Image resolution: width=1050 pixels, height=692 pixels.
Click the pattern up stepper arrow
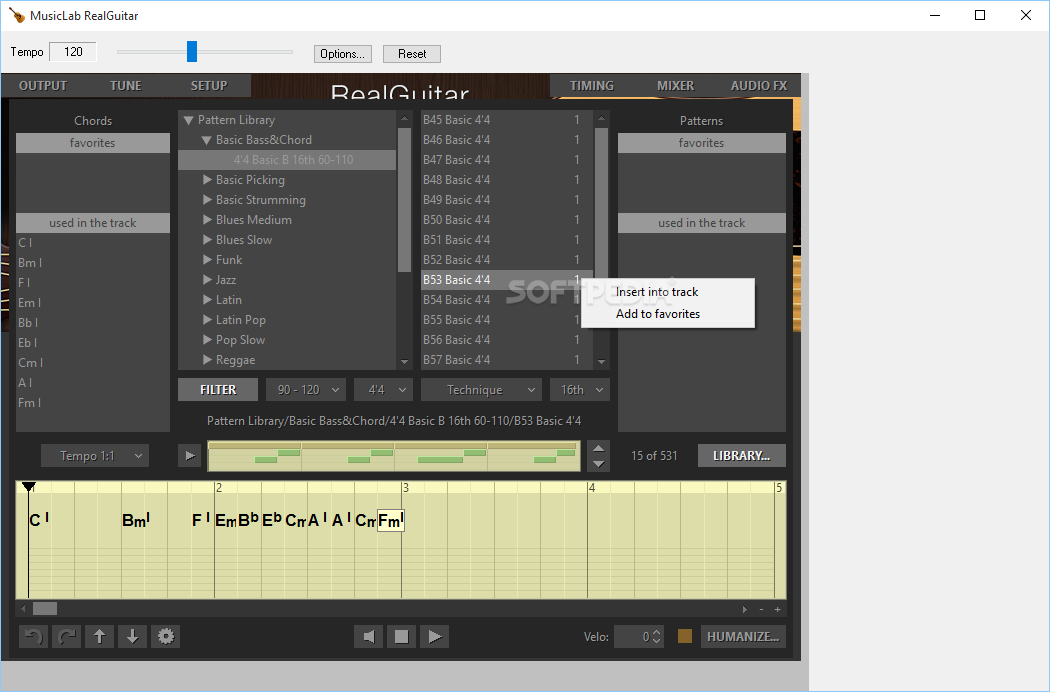click(599, 449)
